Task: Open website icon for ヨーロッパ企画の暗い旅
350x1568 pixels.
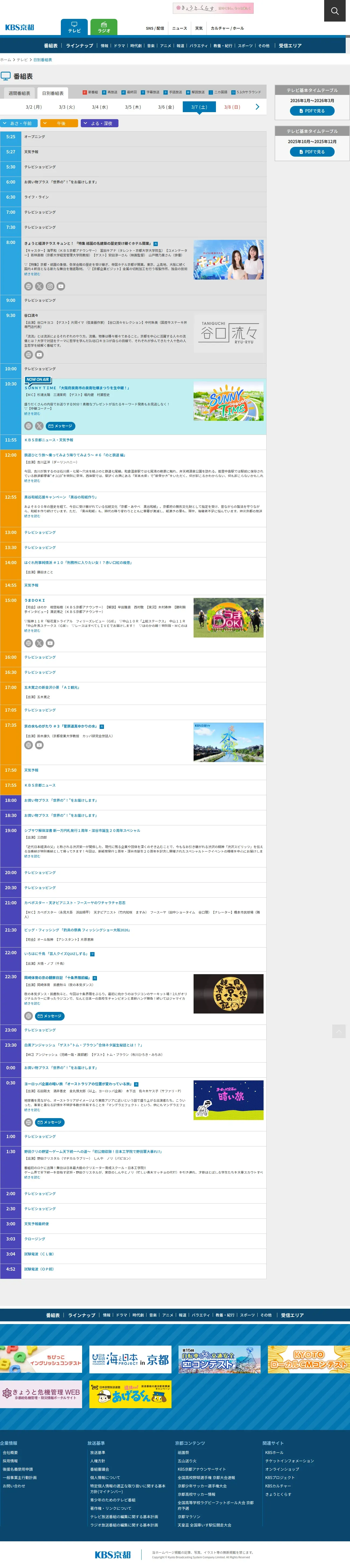Action: 29,1122
